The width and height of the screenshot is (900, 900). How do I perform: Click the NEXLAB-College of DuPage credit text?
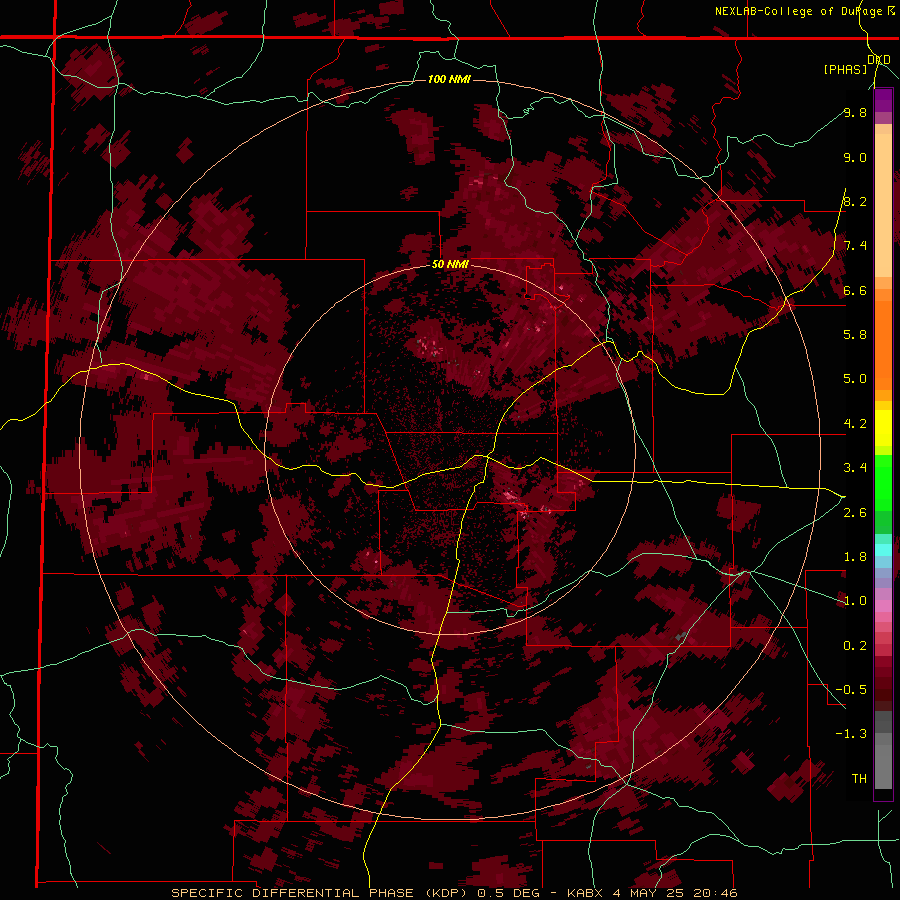coord(798,11)
